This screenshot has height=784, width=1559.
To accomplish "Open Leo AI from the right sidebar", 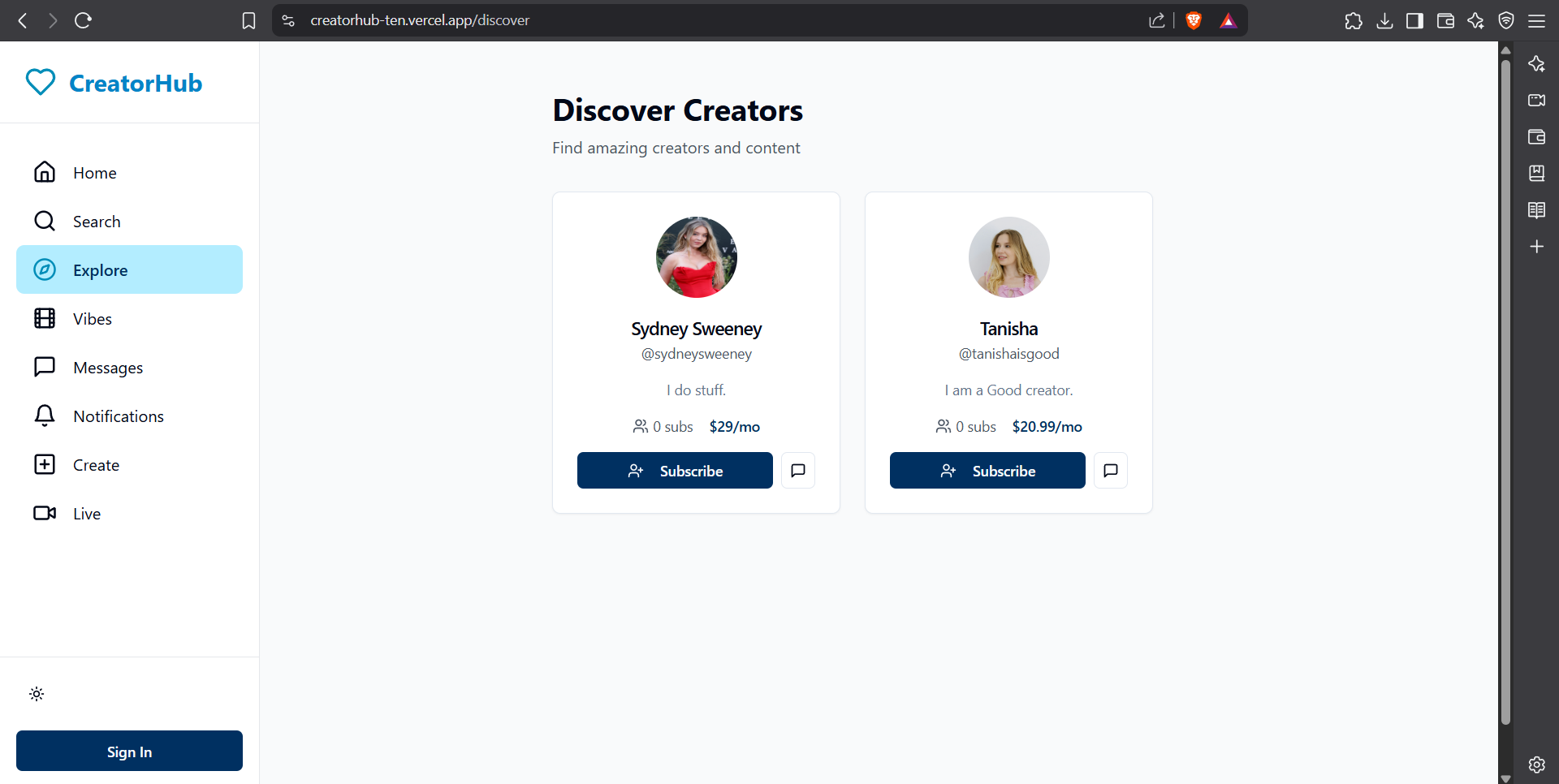I will 1537,63.
